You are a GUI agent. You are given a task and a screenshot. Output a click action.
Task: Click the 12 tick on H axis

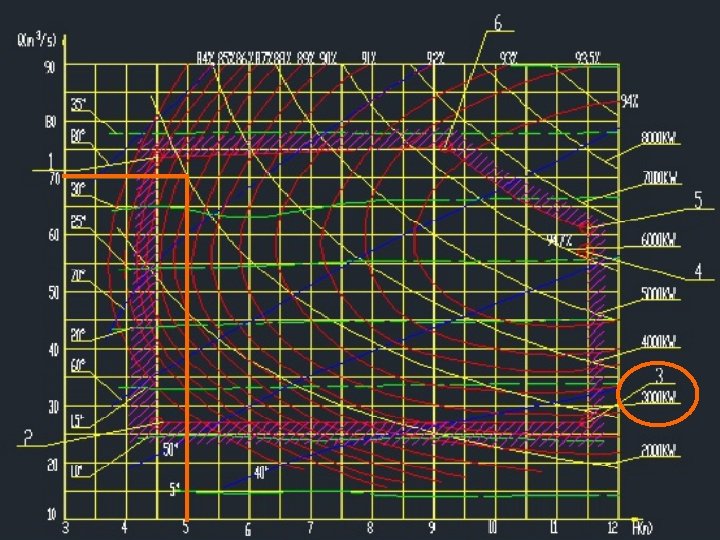(613, 528)
